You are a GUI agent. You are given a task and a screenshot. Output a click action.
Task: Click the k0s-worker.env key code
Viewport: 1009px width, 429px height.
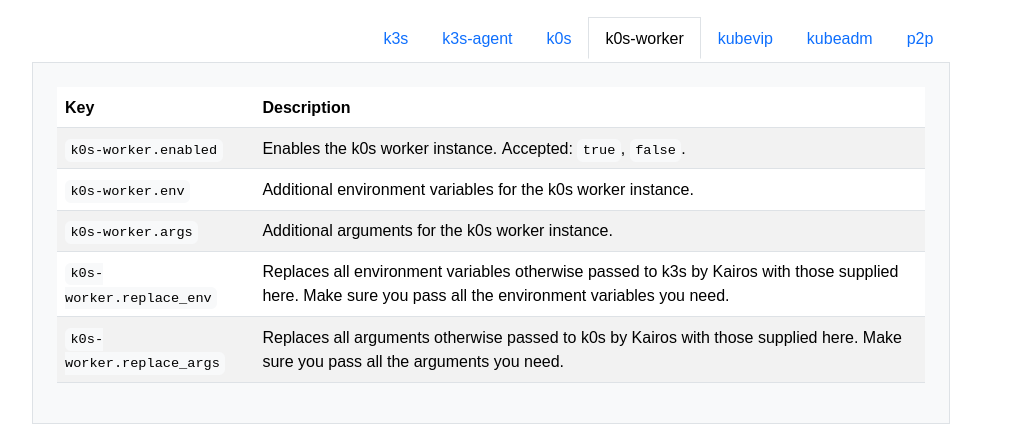[127, 191]
